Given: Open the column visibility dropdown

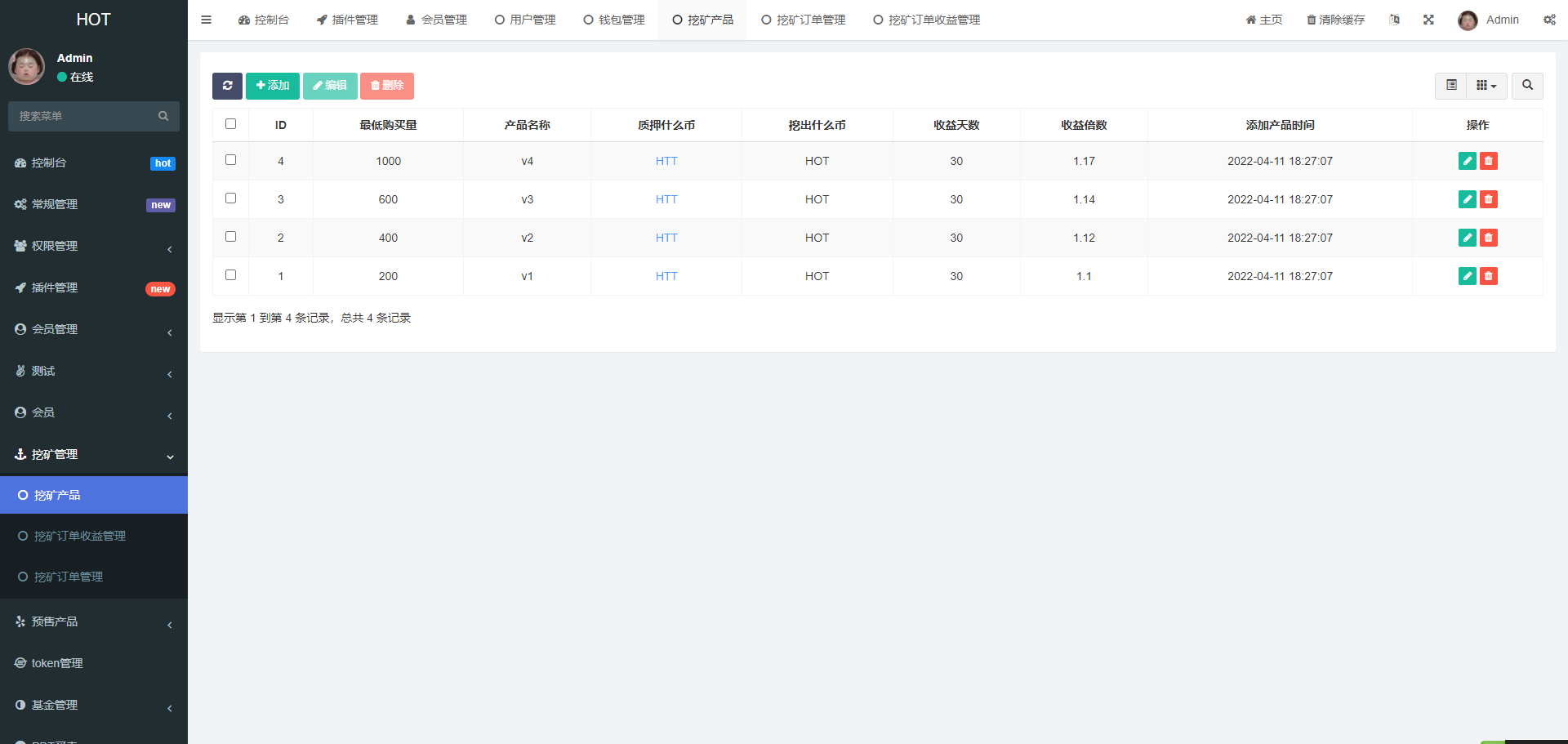Looking at the screenshot, I should click(x=1486, y=86).
